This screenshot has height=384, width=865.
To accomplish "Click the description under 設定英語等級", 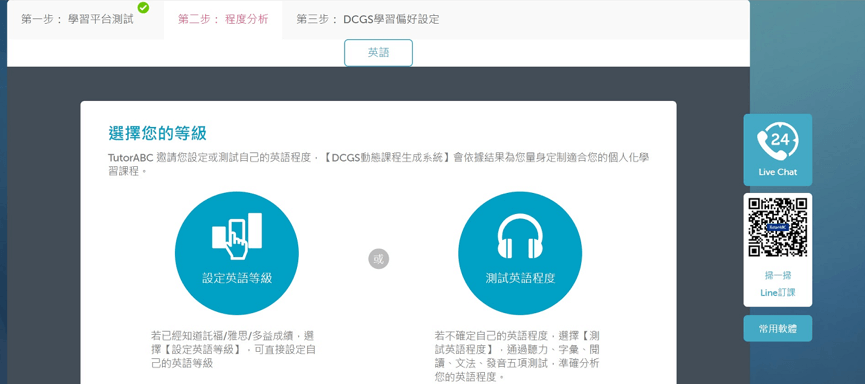I will pyautogui.click(x=233, y=349).
